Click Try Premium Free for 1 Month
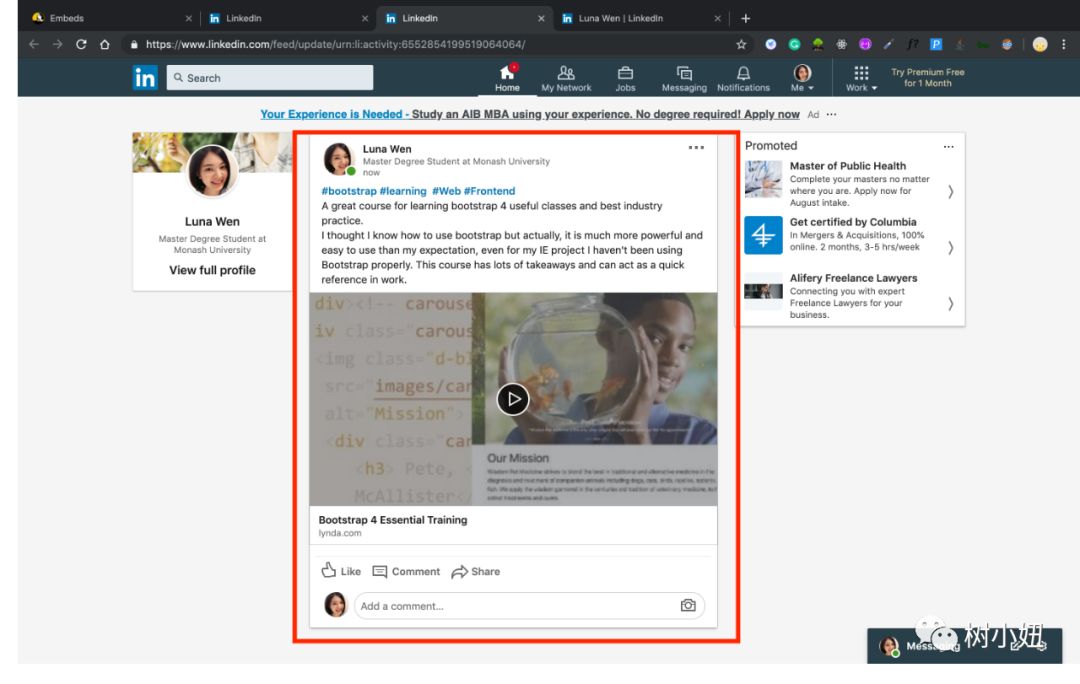1080x684 pixels. coord(927,77)
